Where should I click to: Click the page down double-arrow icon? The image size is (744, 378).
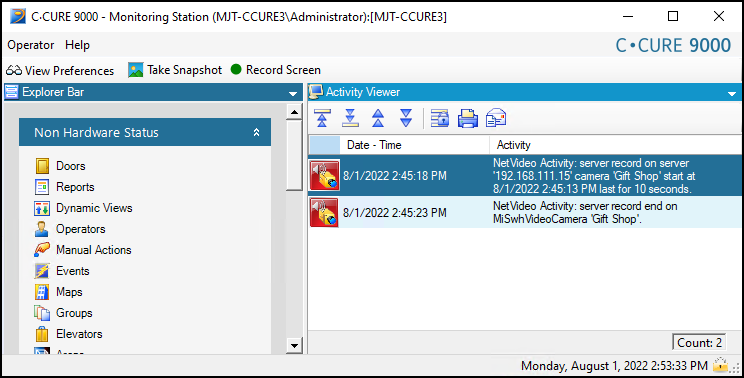pyautogui.click(x=406, y=118)
